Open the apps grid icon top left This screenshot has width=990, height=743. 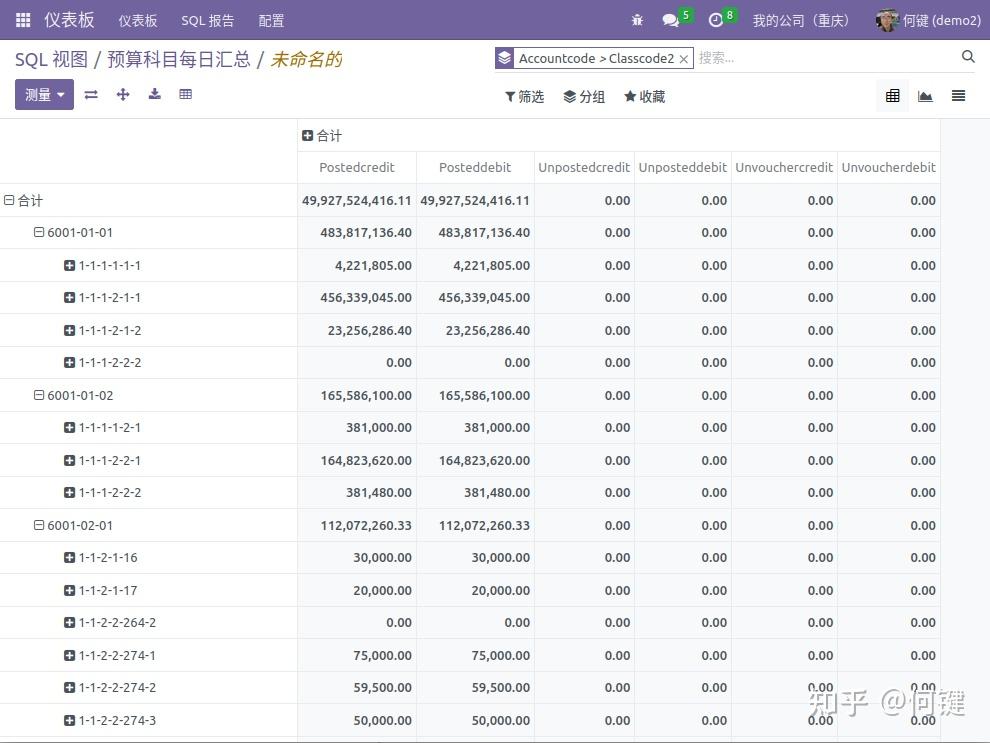point(22,19)
